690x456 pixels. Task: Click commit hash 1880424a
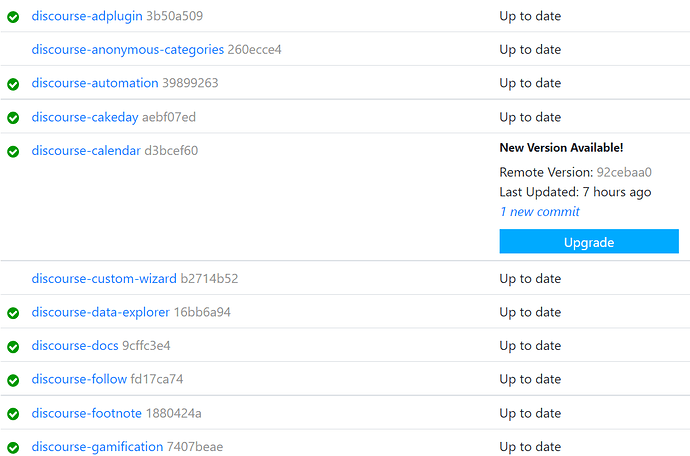click(173, 413)
